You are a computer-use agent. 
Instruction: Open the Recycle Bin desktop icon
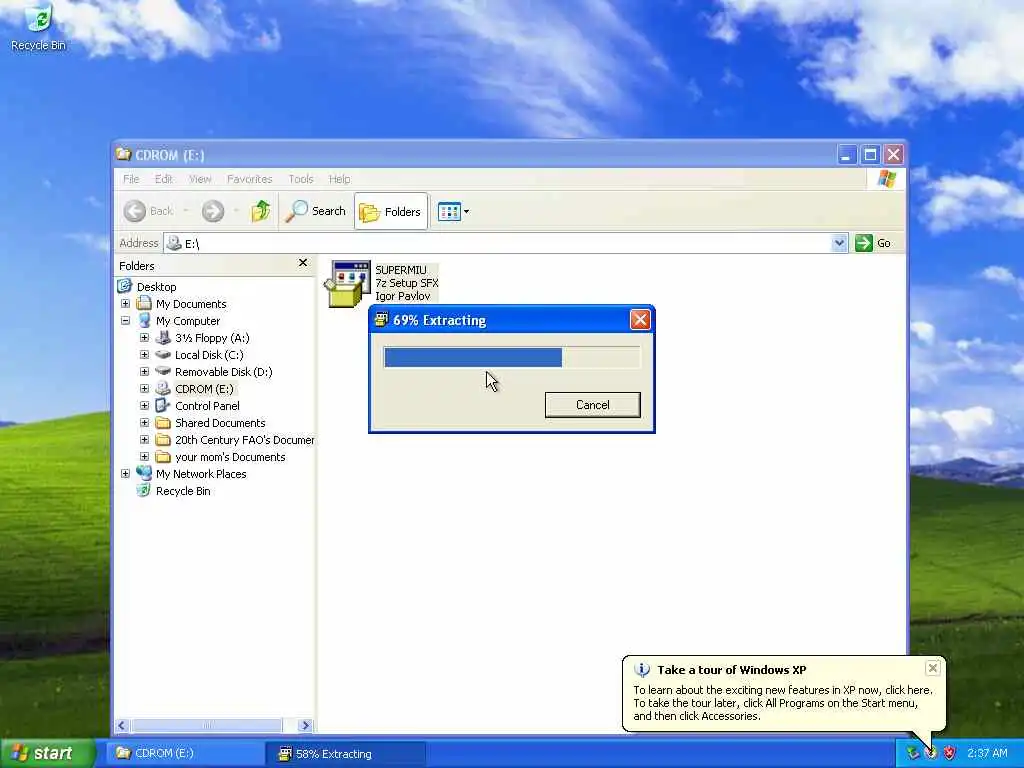[x=38, y=26]
